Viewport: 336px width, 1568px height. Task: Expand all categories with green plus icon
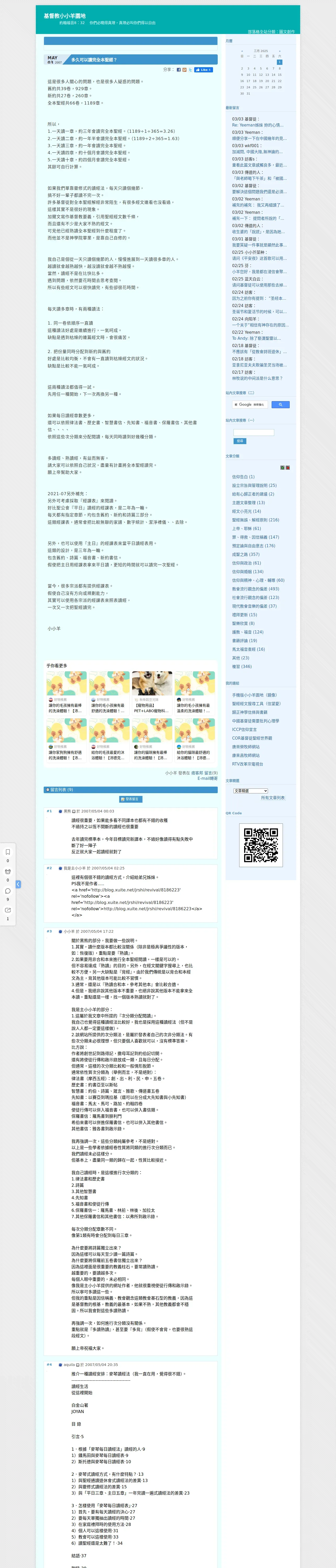click(282, 468)
